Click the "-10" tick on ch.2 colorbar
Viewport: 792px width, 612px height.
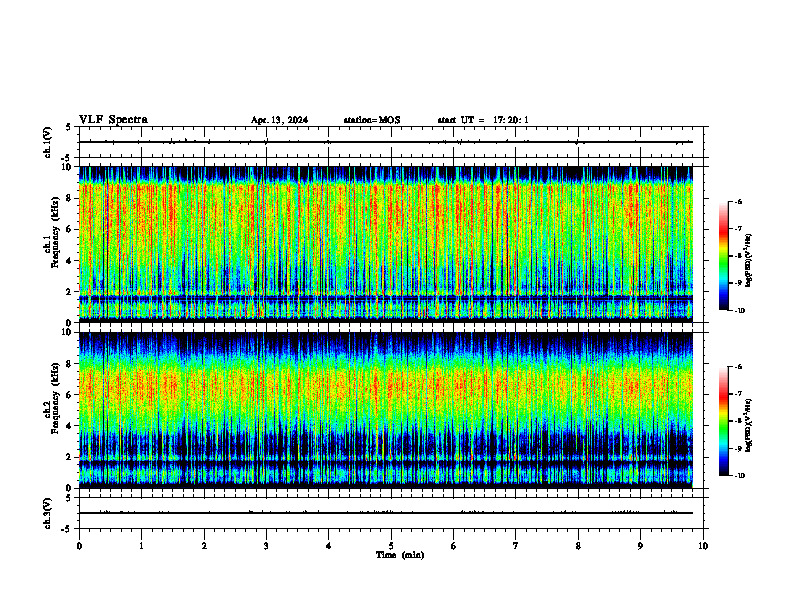pyautogui.click(x=740, y=476)
